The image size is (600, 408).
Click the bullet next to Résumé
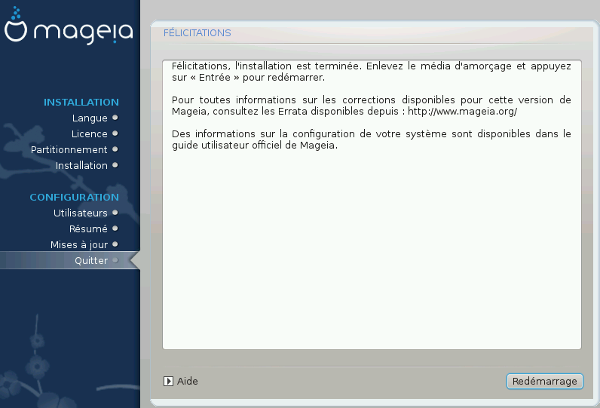click(x=115, y=228)
